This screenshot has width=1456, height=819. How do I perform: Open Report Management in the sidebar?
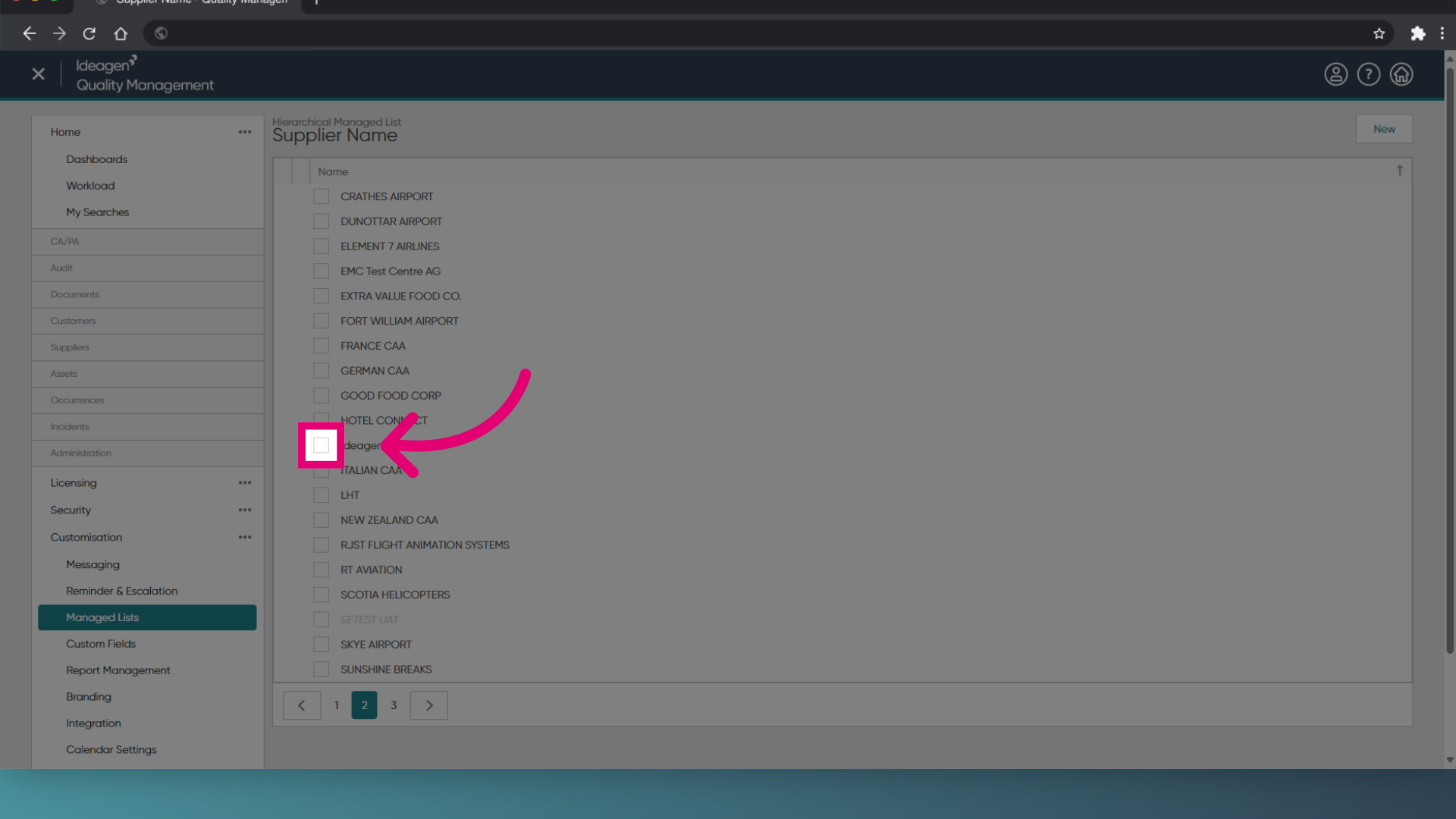point(118,670)
